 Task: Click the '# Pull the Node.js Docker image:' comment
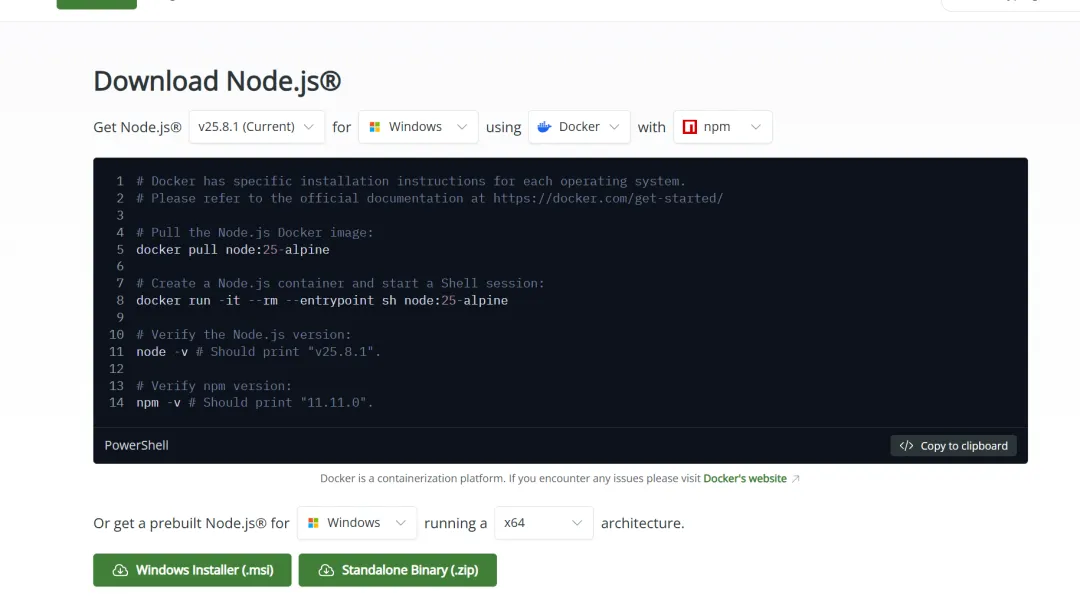tap(254, 232)
